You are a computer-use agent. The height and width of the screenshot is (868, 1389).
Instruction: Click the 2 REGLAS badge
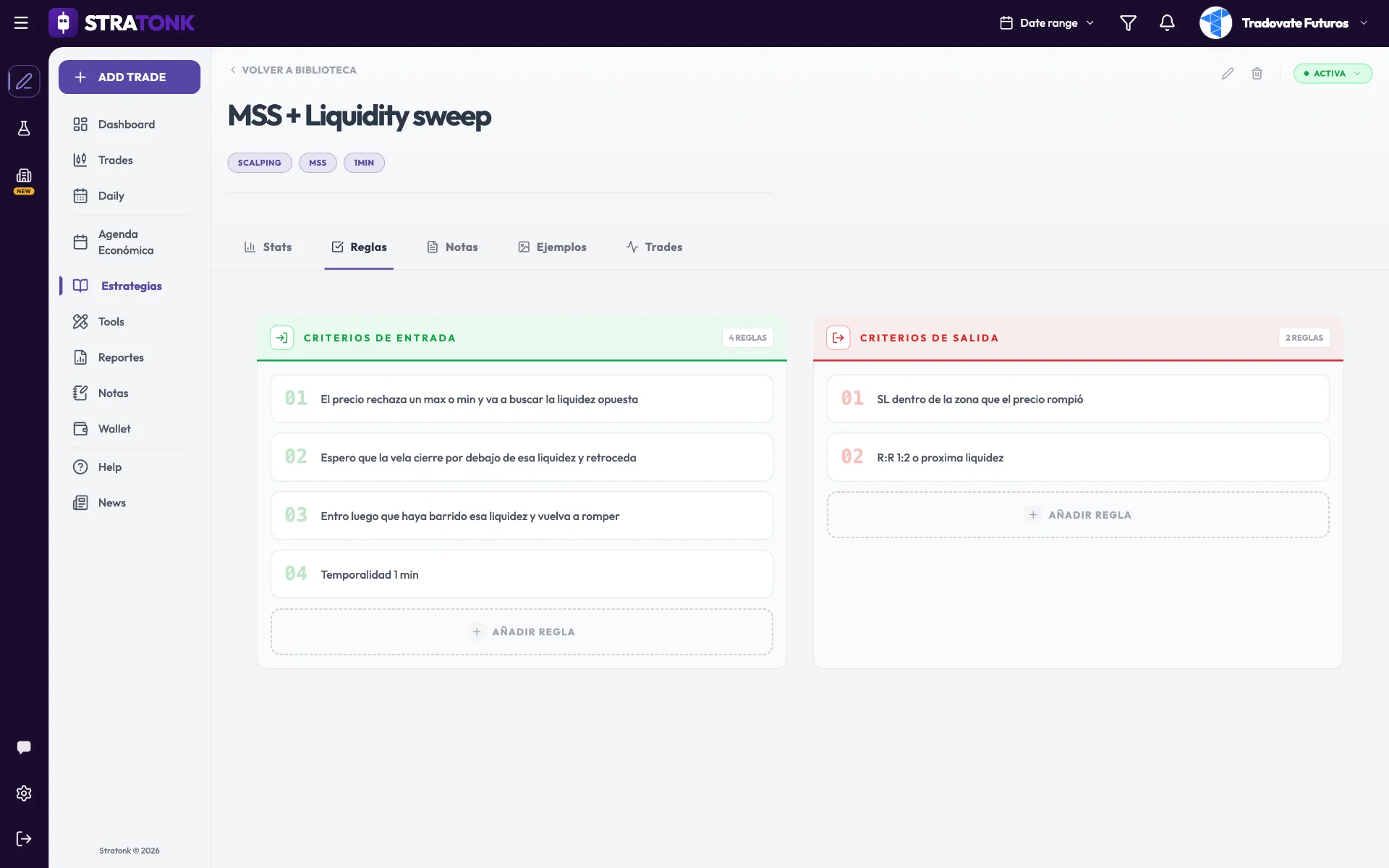click(x=1304, y=338)
